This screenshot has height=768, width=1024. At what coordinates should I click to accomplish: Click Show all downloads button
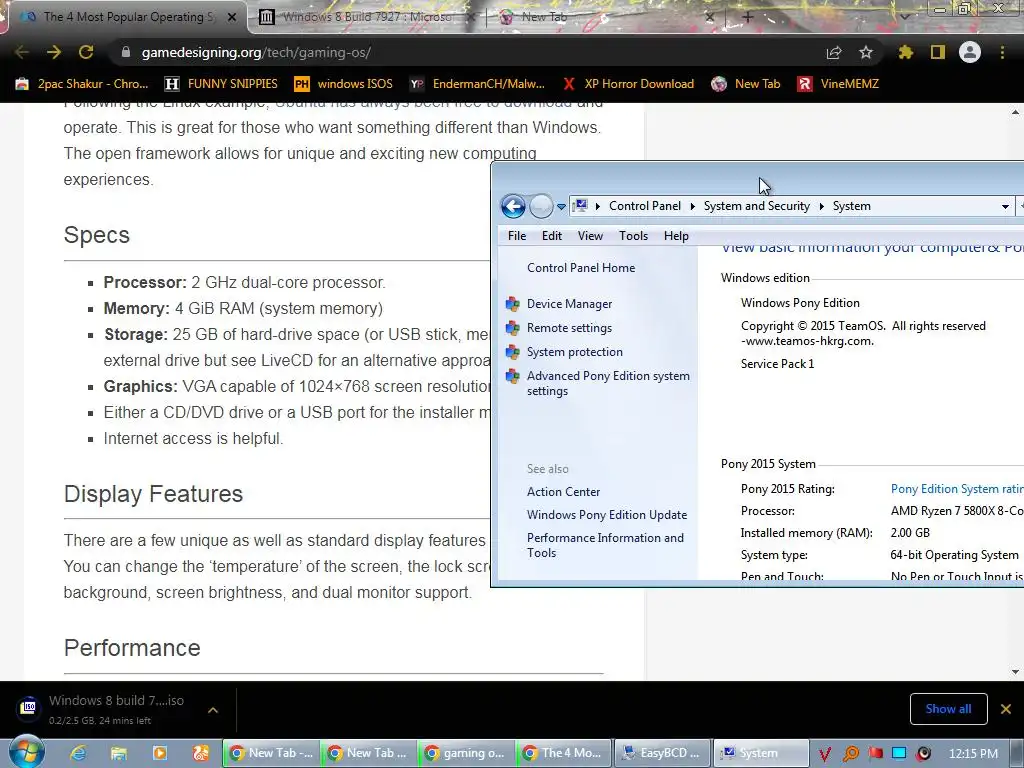[x=948, y=709]
